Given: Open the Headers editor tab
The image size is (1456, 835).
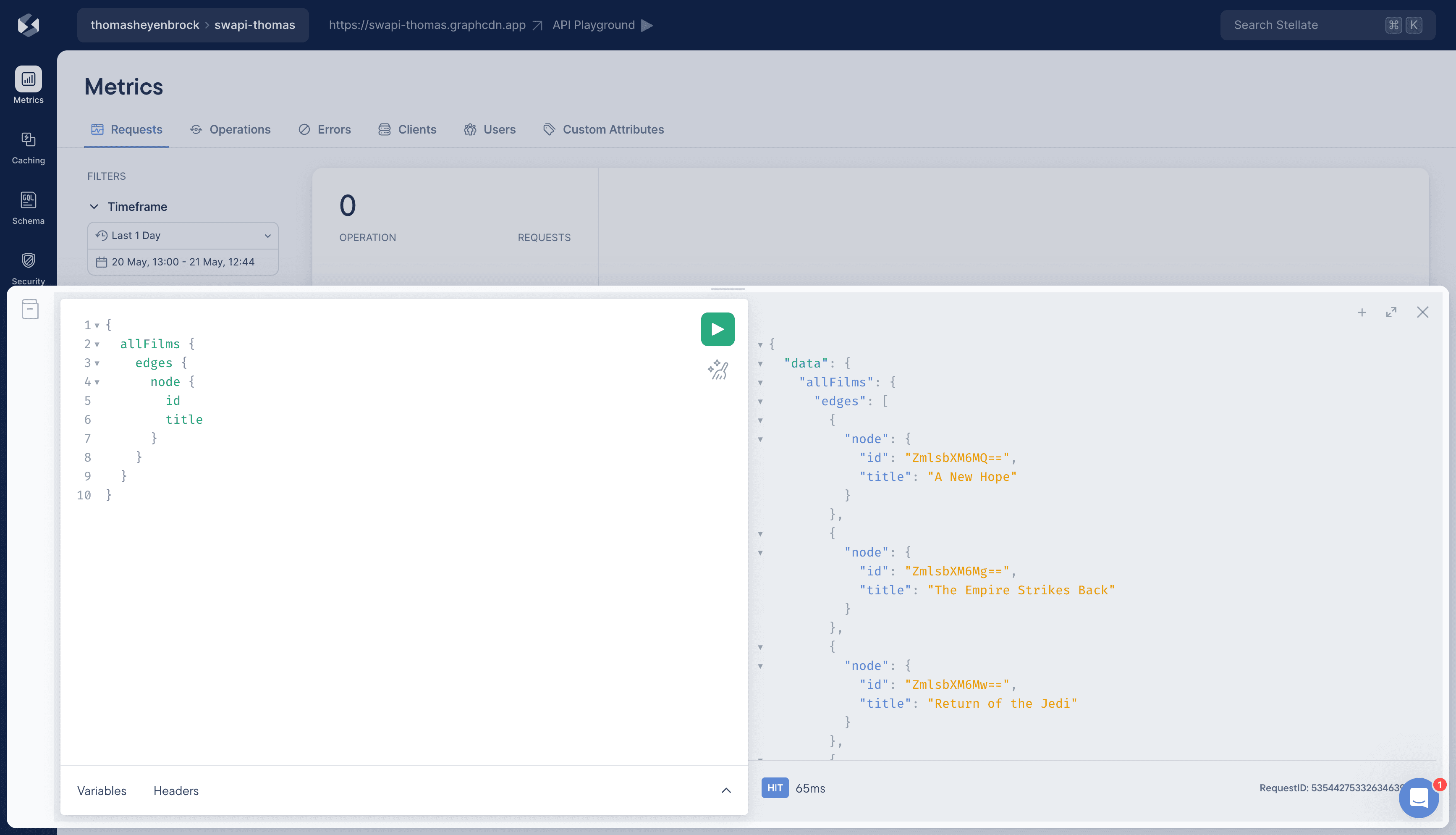Looking at the screenshot, I should (x=176, y=791).
